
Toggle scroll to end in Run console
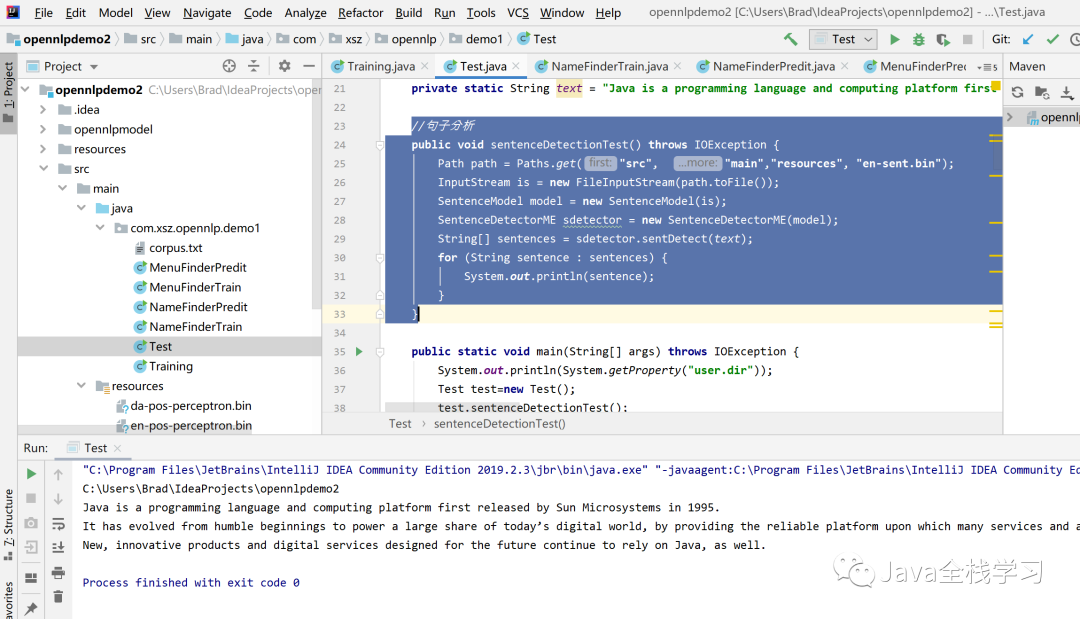59,548
